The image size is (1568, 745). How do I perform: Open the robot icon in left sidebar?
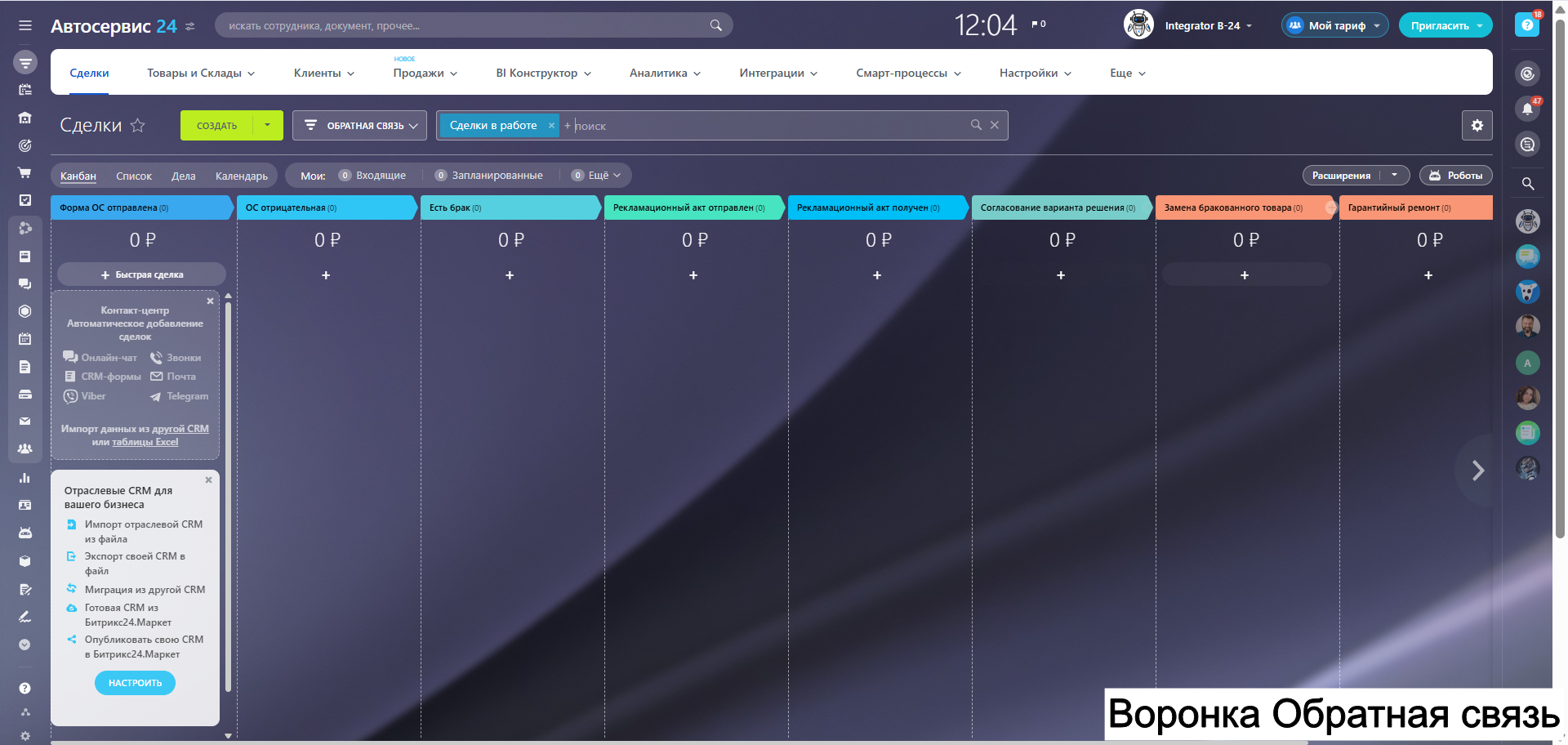[25, 533]
